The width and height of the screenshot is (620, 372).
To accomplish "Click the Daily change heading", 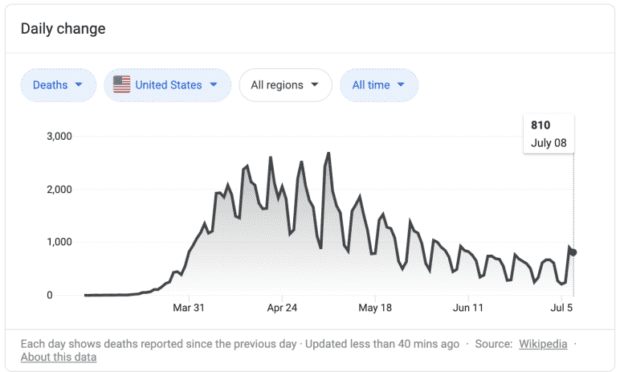I will pyautogui.click(x=63, y=29).
